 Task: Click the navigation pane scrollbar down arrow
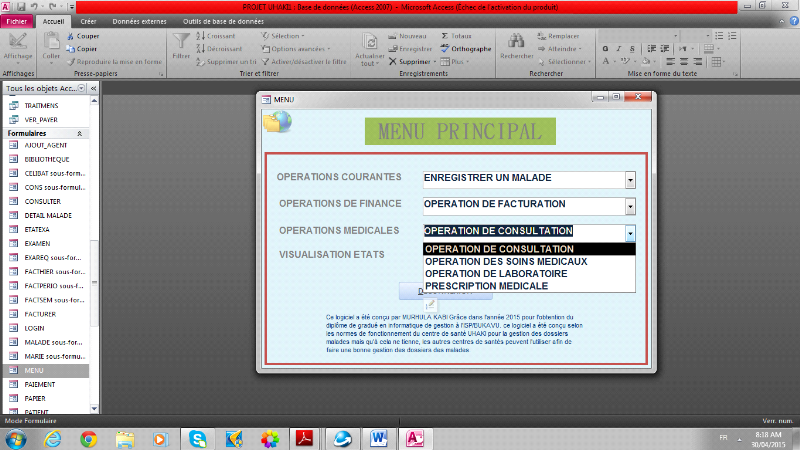[94, 409]
